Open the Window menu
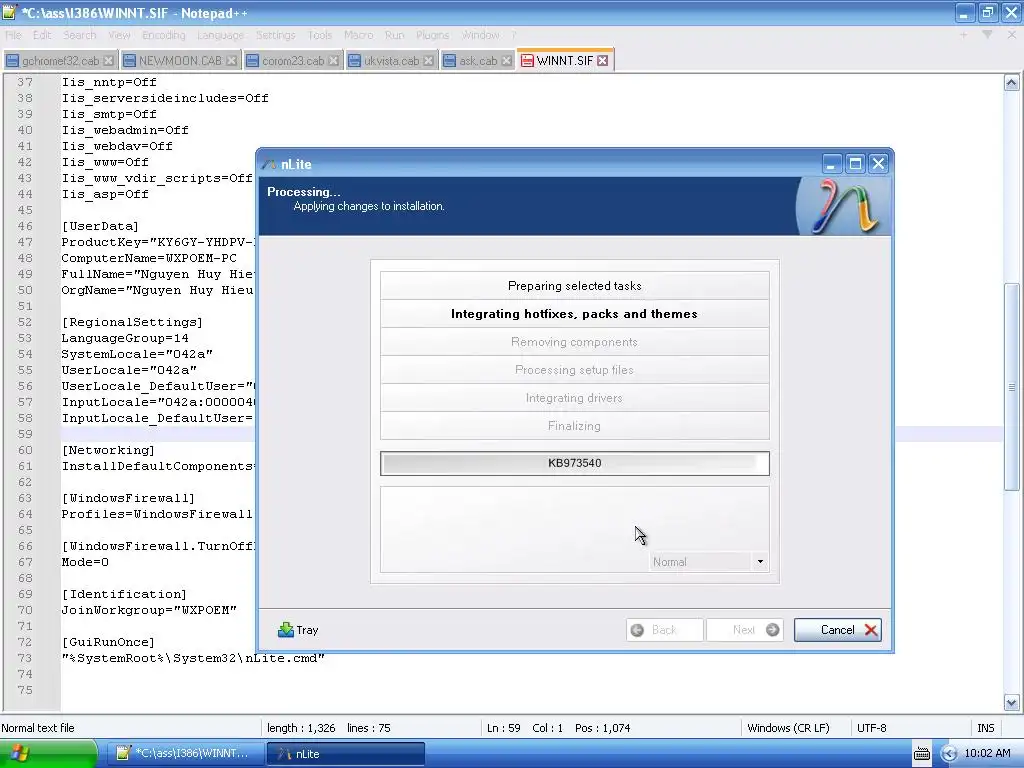This screenshot has width=1024, height=768. tap(481, 35)
